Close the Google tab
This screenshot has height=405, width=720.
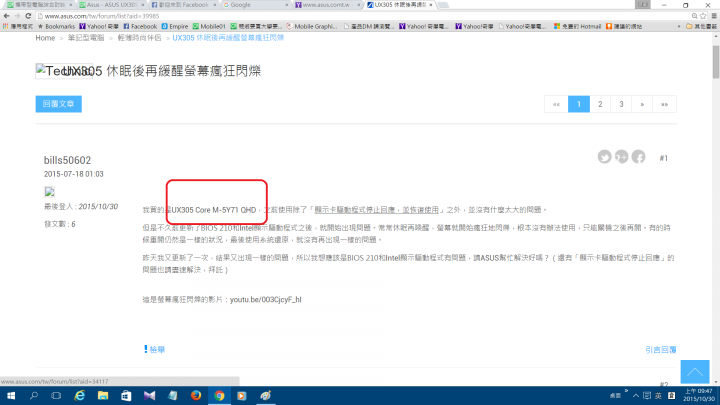tap(287, 5)
